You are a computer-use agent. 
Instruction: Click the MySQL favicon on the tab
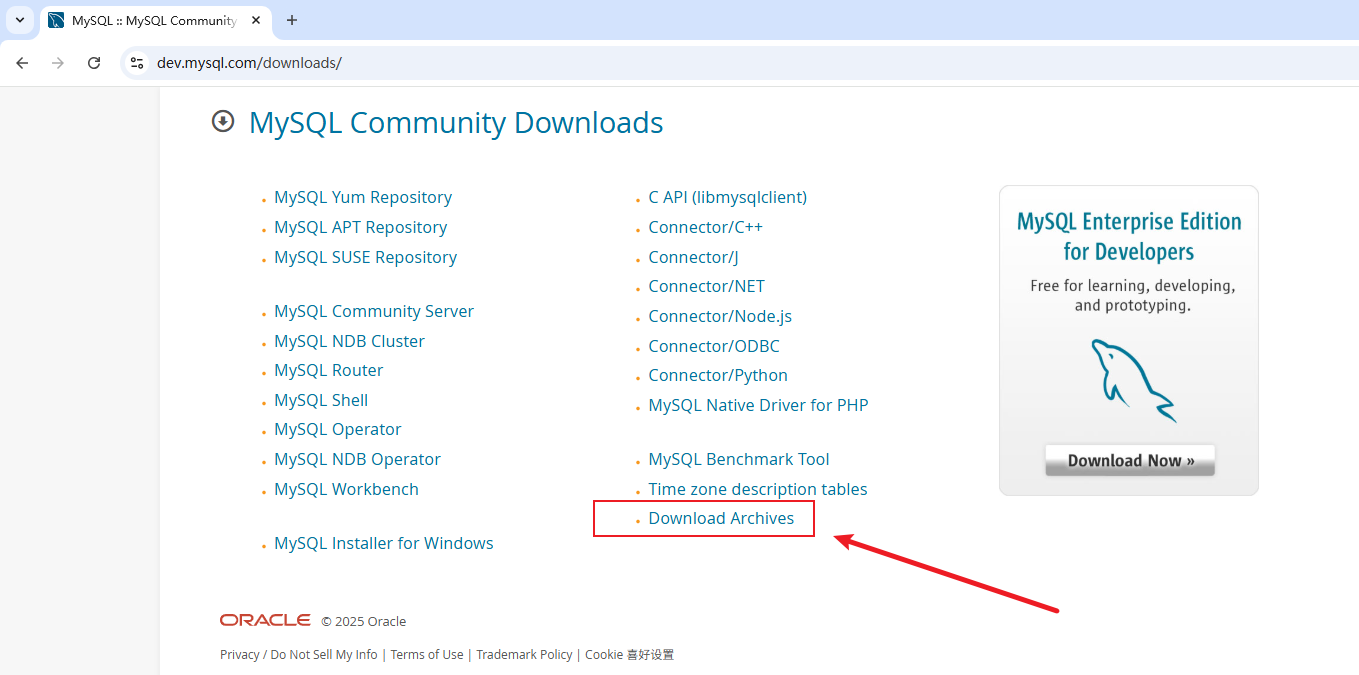56,20
